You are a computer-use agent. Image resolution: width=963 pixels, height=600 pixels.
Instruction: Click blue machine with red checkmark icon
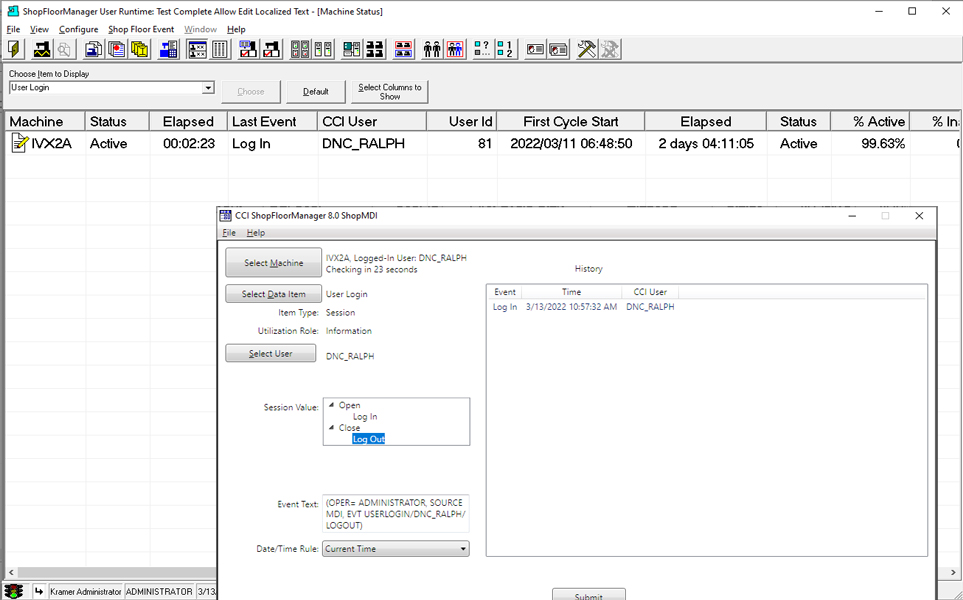(248, 49)
